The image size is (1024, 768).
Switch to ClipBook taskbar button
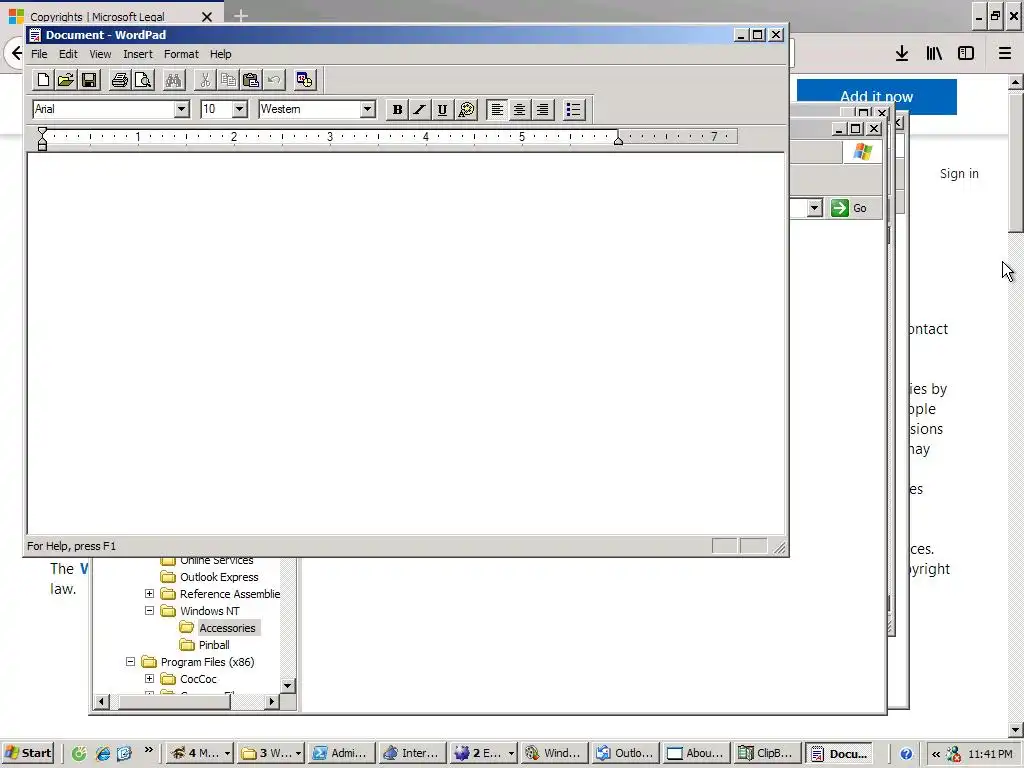[x=765, y=753]
